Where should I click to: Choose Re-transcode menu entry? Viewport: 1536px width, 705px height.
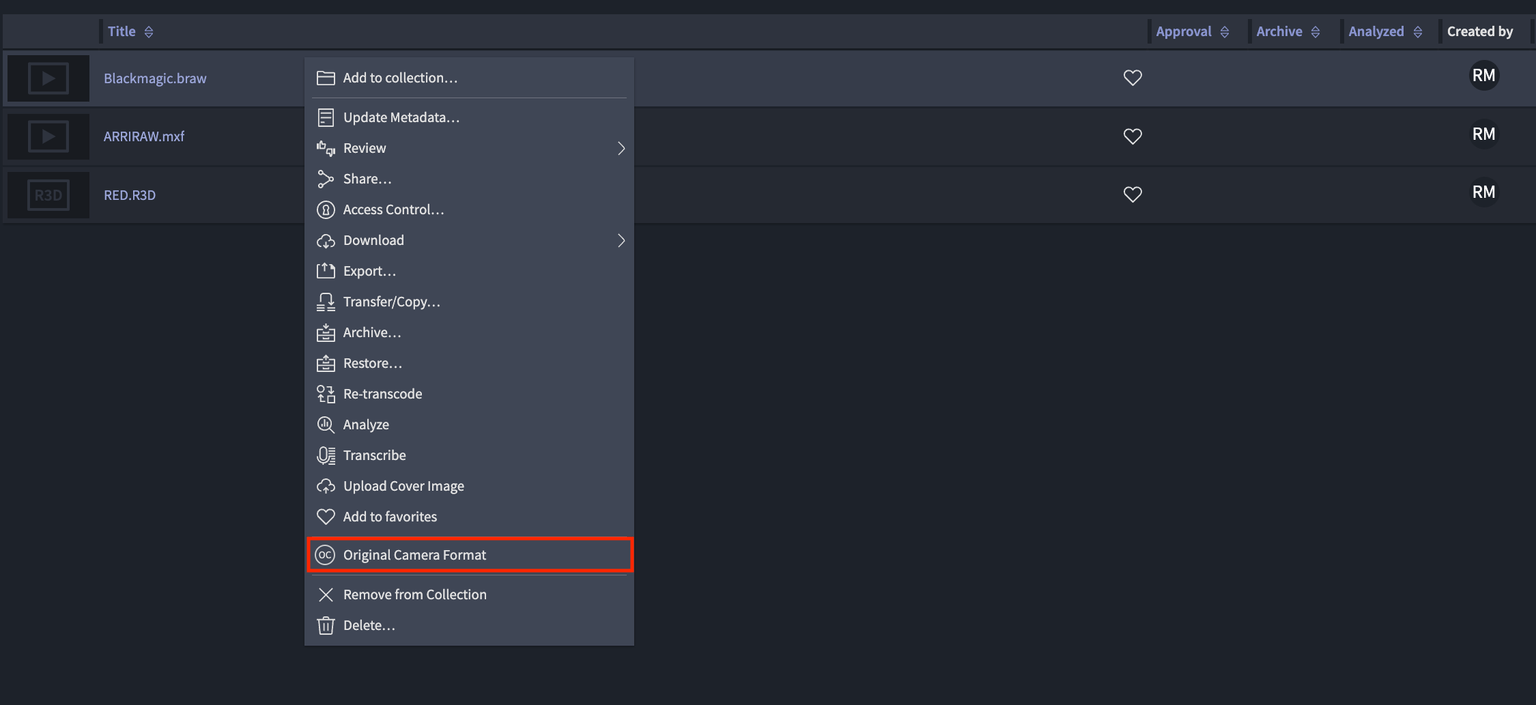469,394
